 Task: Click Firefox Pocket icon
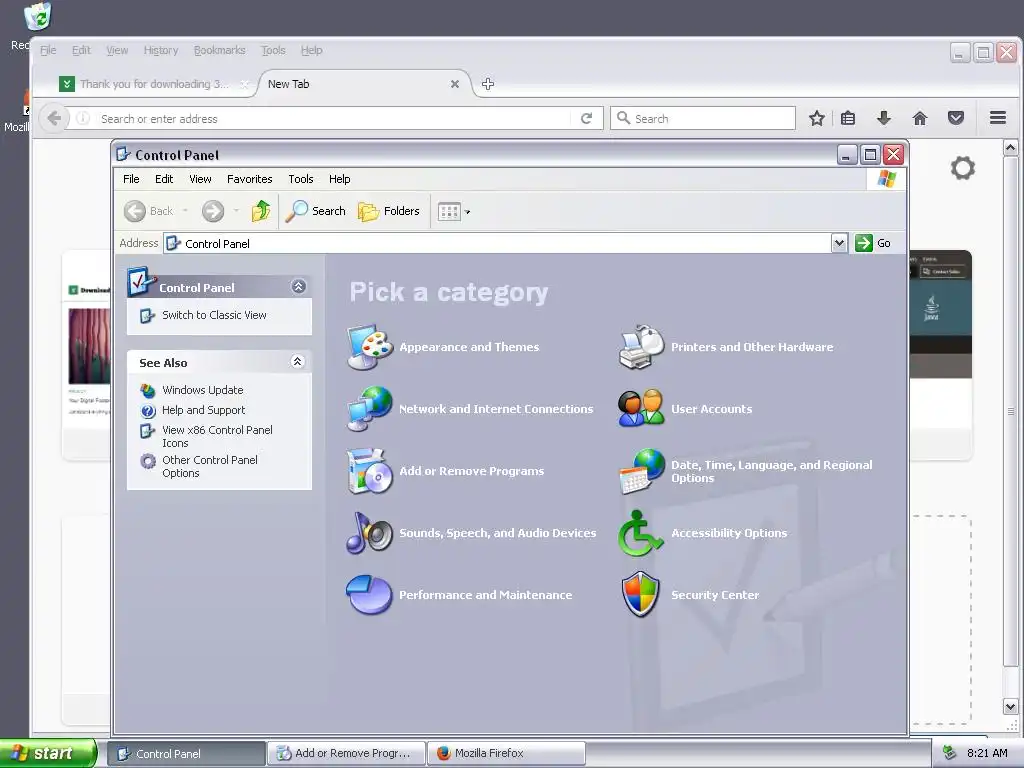pyautogui.click(x=955, y=118)
